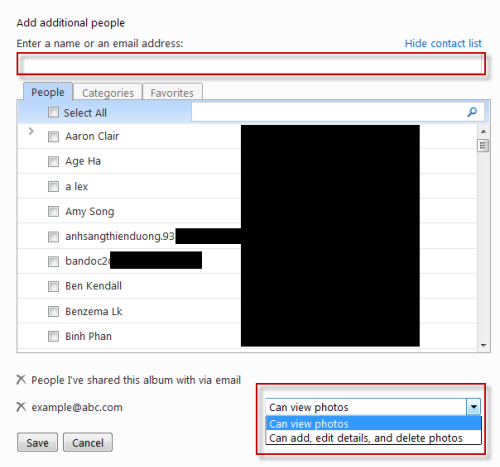Check the Binh Phan contact
Viewport: 500px width, 467px height.
pos(53,336)
